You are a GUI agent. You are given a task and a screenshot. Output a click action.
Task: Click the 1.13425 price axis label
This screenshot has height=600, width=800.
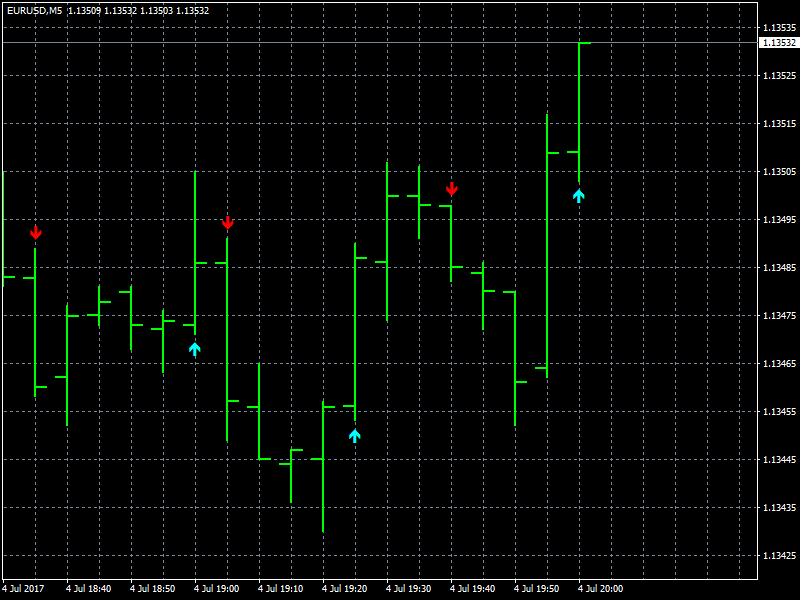click(x=779, y=555)
